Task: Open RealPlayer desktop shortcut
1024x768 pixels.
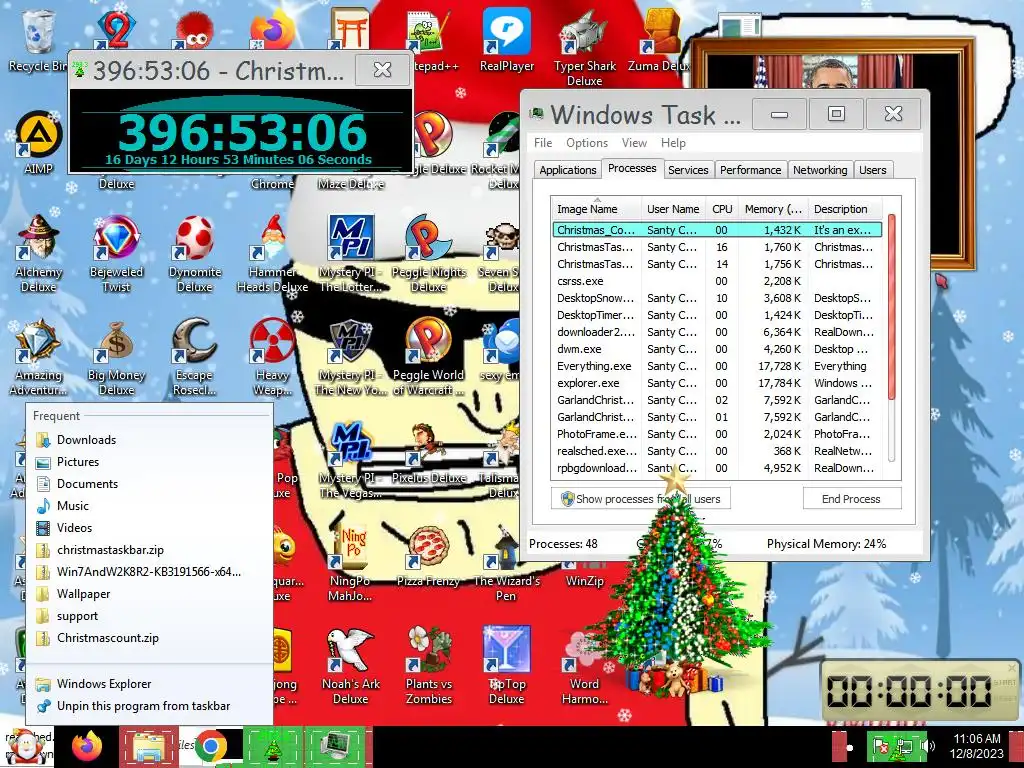Action: tap(507, 40)
